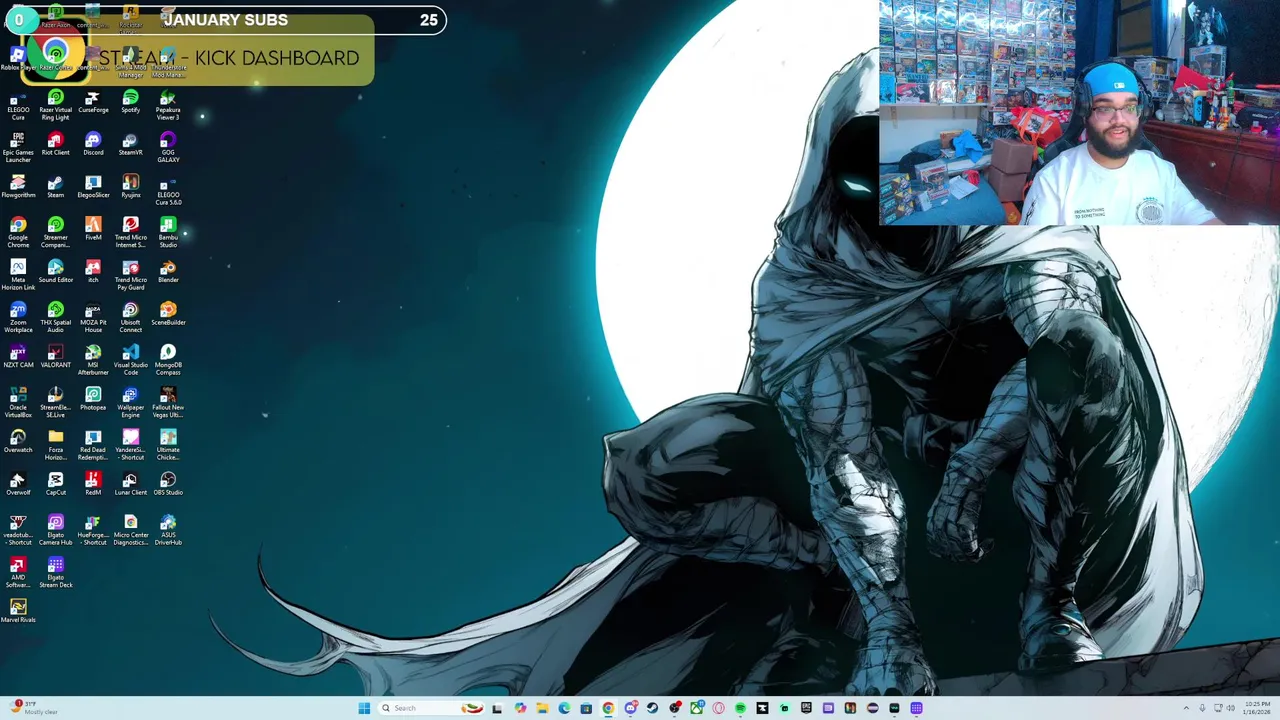Select the Flowgorithm desktop icon
This screenshot has height=720, width=1280.
(x=18, y=186)
